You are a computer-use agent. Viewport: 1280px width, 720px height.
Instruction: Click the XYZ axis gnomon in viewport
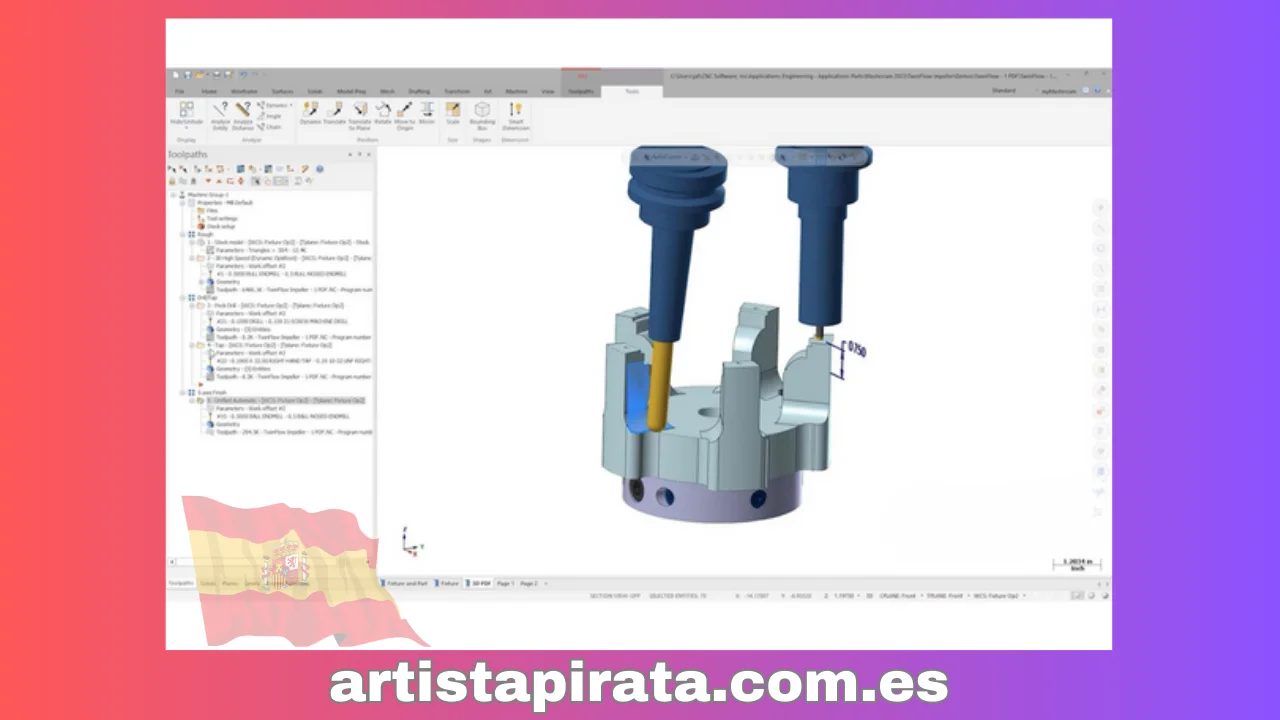pos(411,541)
